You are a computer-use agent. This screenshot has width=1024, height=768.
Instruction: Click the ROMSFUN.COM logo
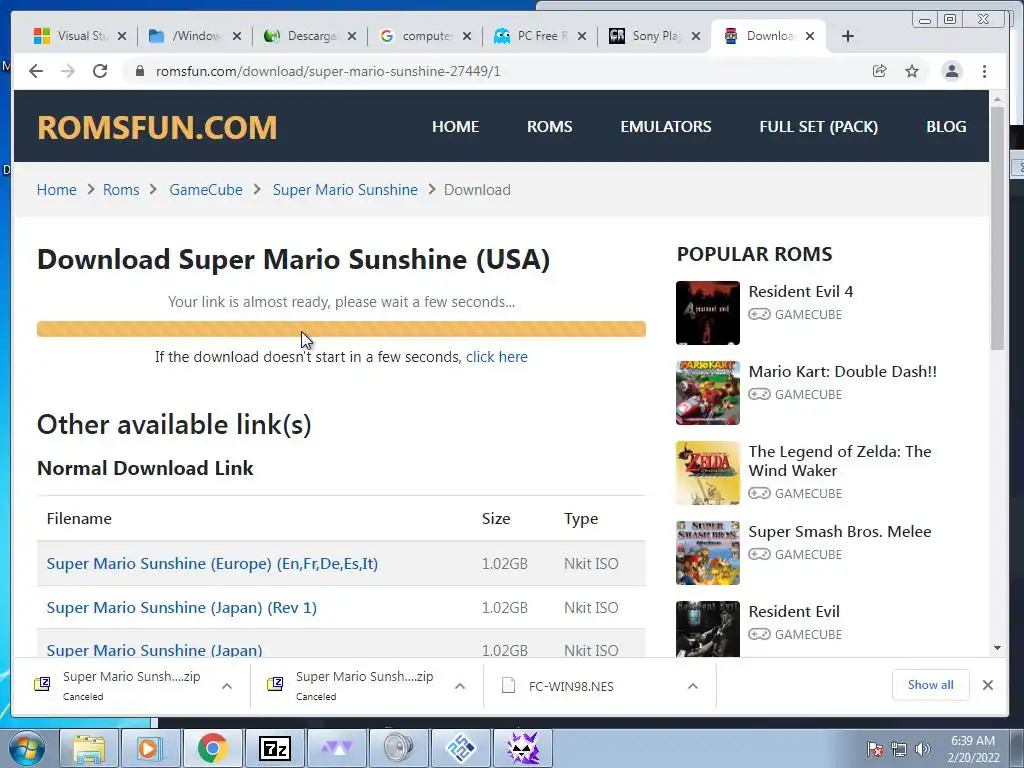pos(157,127)
